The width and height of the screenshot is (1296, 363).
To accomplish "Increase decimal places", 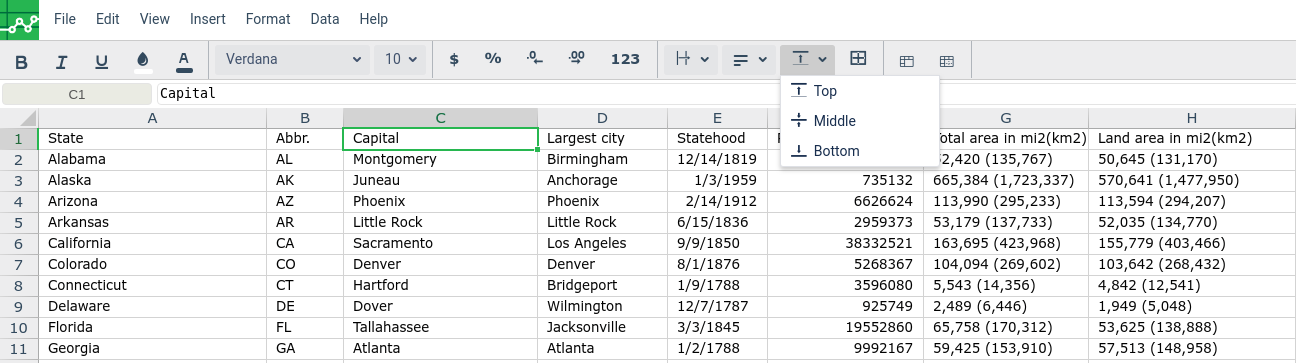I will pos(577,60).
